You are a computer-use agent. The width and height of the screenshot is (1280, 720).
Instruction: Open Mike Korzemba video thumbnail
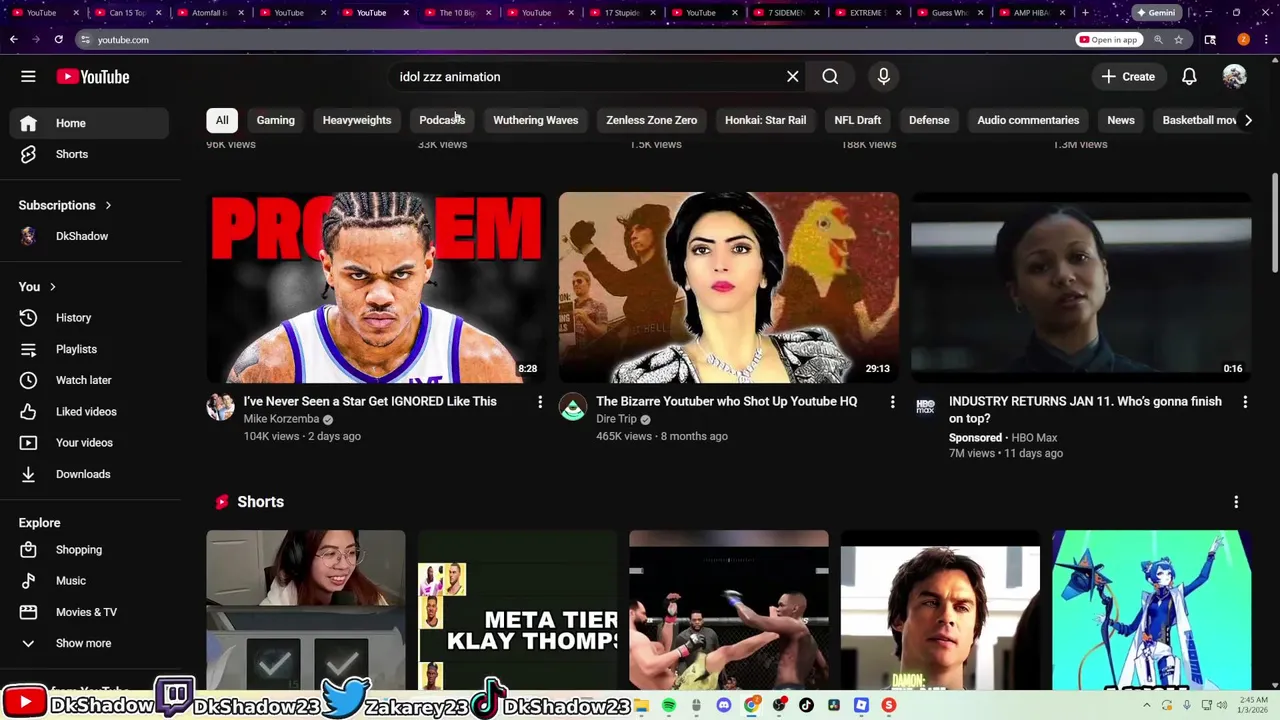pos(376,287)
